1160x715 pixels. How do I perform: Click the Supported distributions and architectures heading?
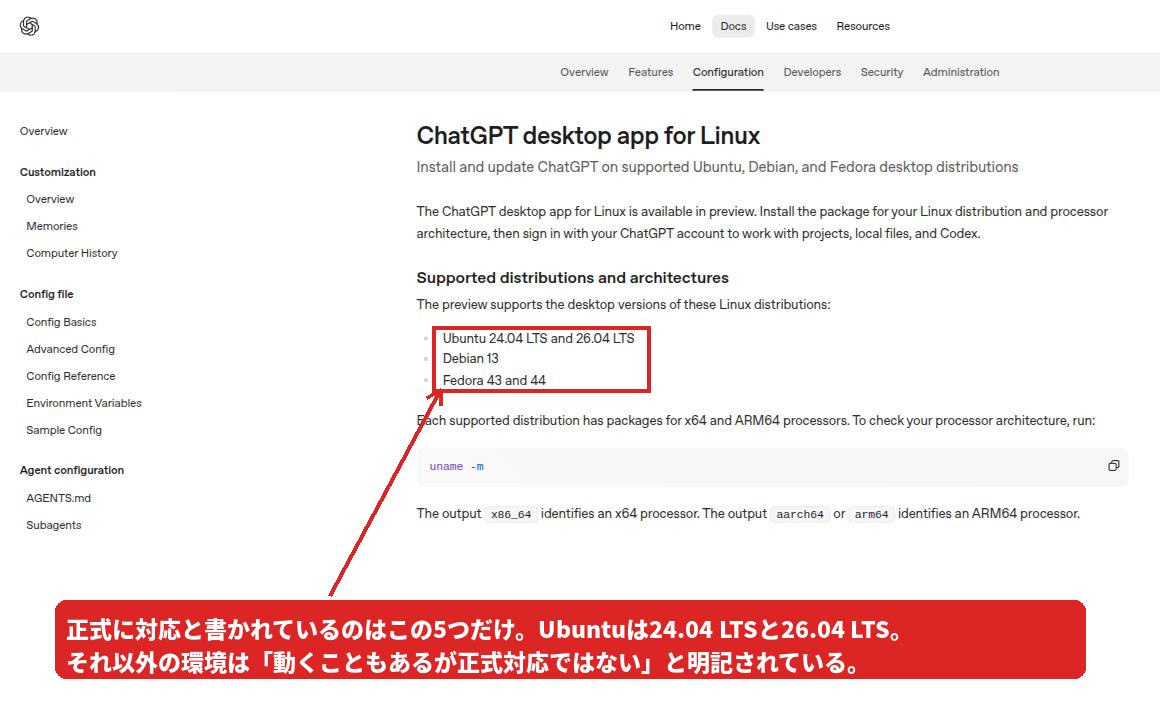[x=573, y=278]
